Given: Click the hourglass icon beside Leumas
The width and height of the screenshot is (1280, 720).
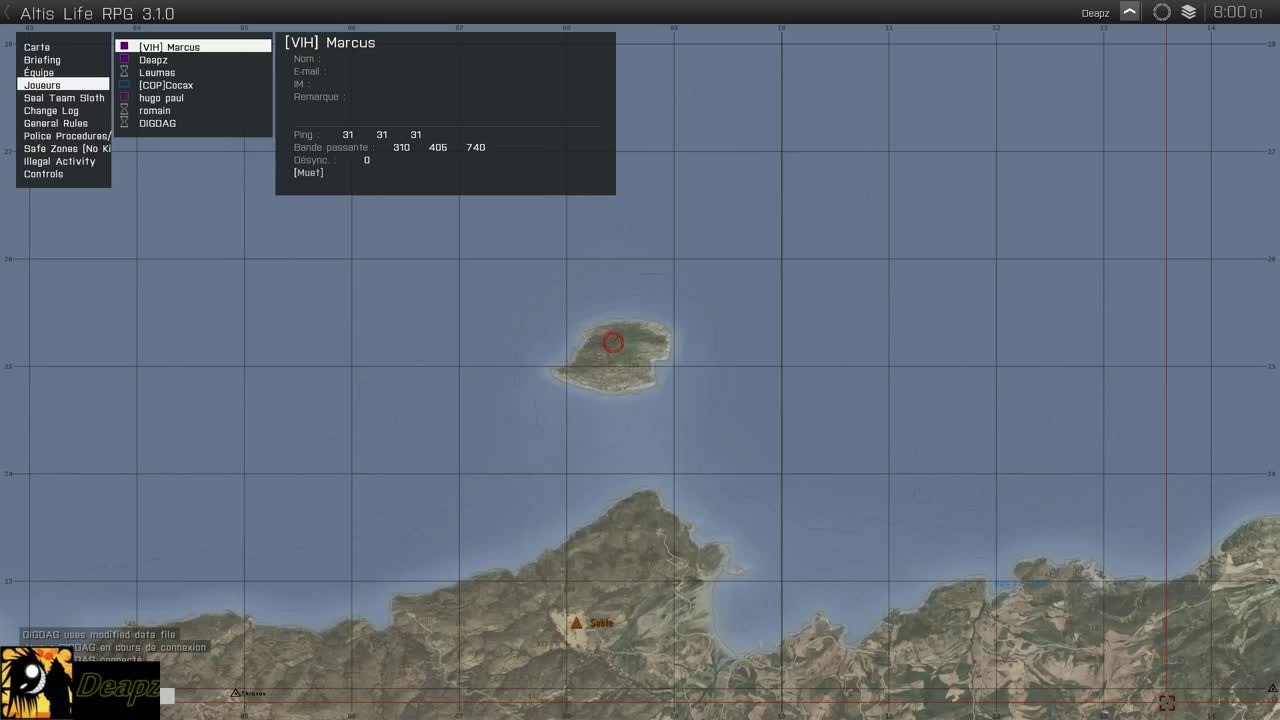Looking at the screenshot, I should [124, 72].
